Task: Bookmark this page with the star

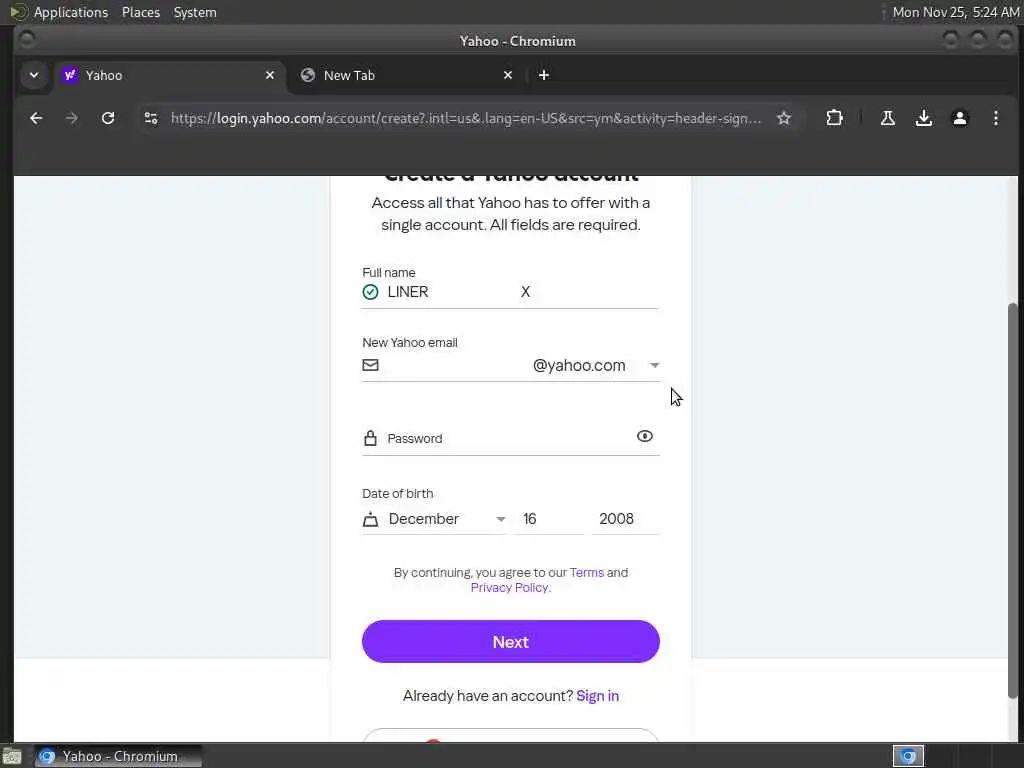Action: (784, 118)
